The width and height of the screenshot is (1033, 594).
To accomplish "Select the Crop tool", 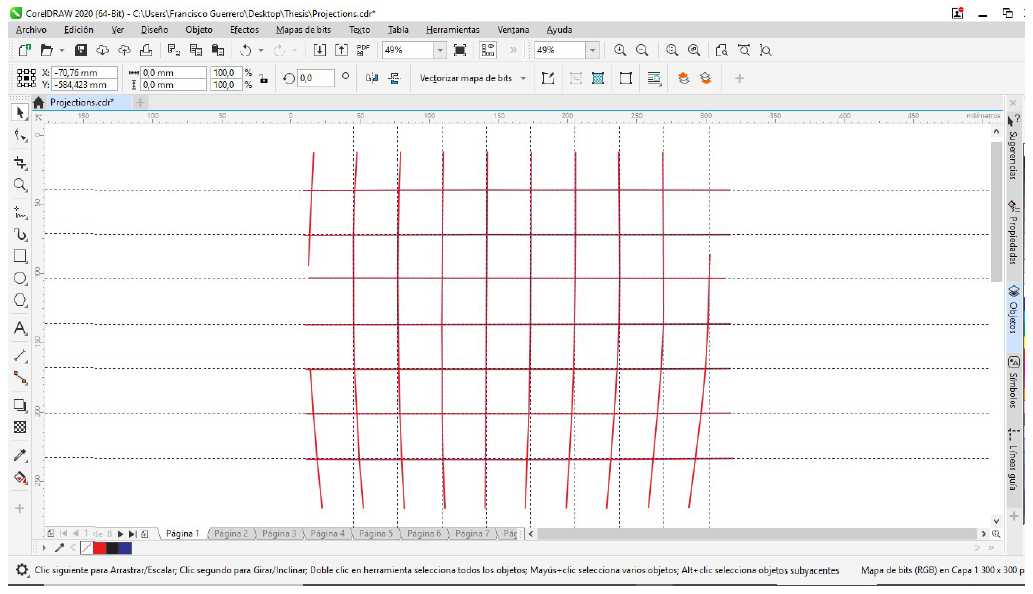I will [x=19, y=162].
